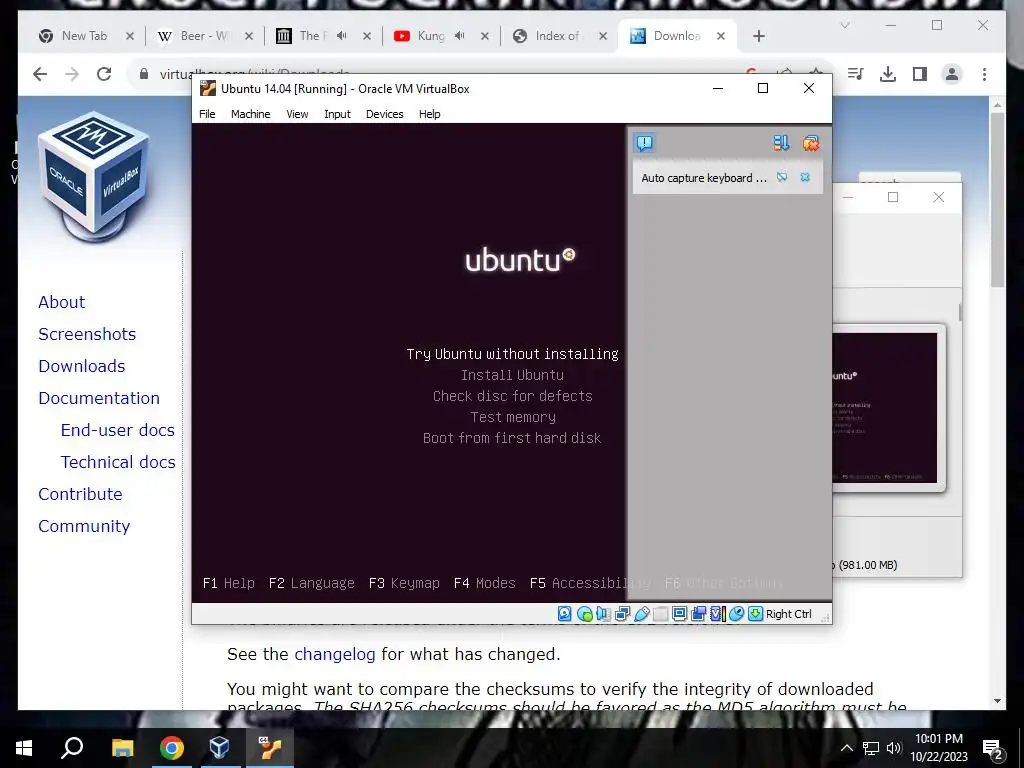The height and width of the screenshot is (768, 1024).
Task: Close the Beer Wikipedia tab
Action: [249, 36]
